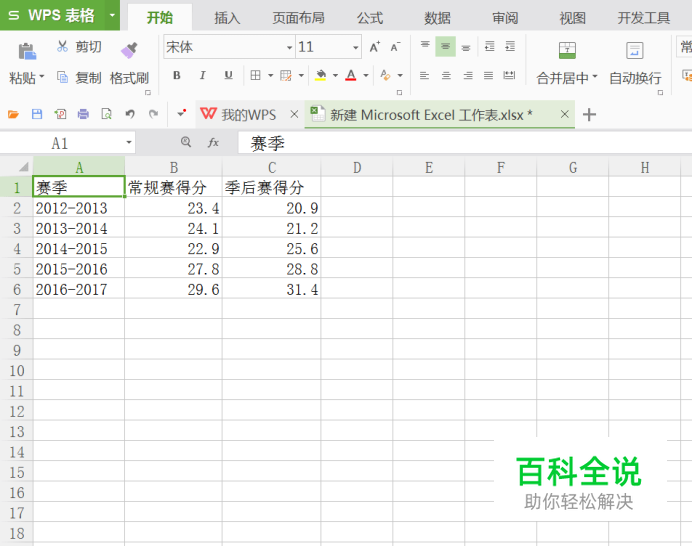Select row 7 header
This screenshot has width=692, height=546.
(17, 310)
